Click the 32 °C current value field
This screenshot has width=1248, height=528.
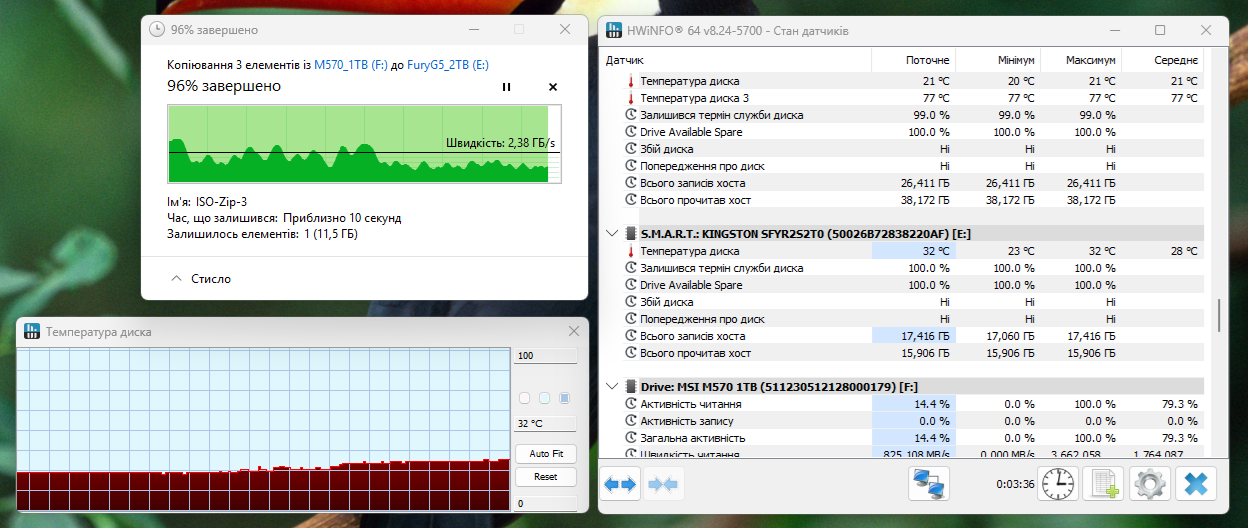pos(545,423)
